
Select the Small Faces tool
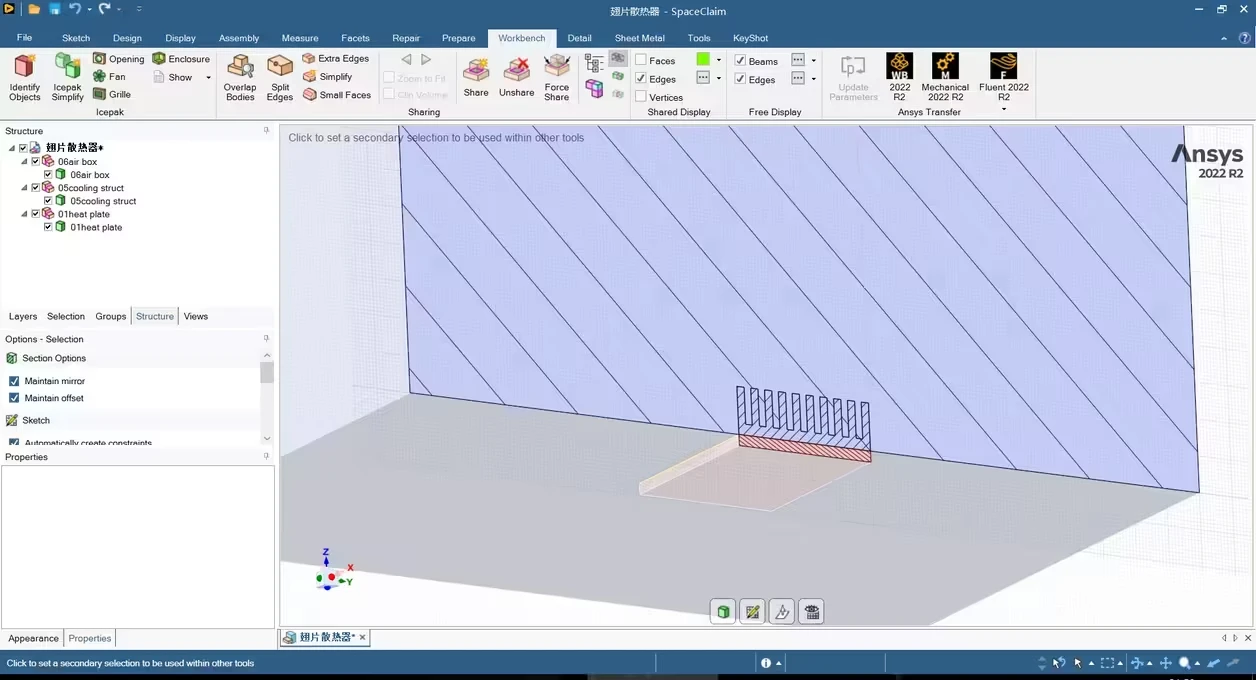click(336, 95)
